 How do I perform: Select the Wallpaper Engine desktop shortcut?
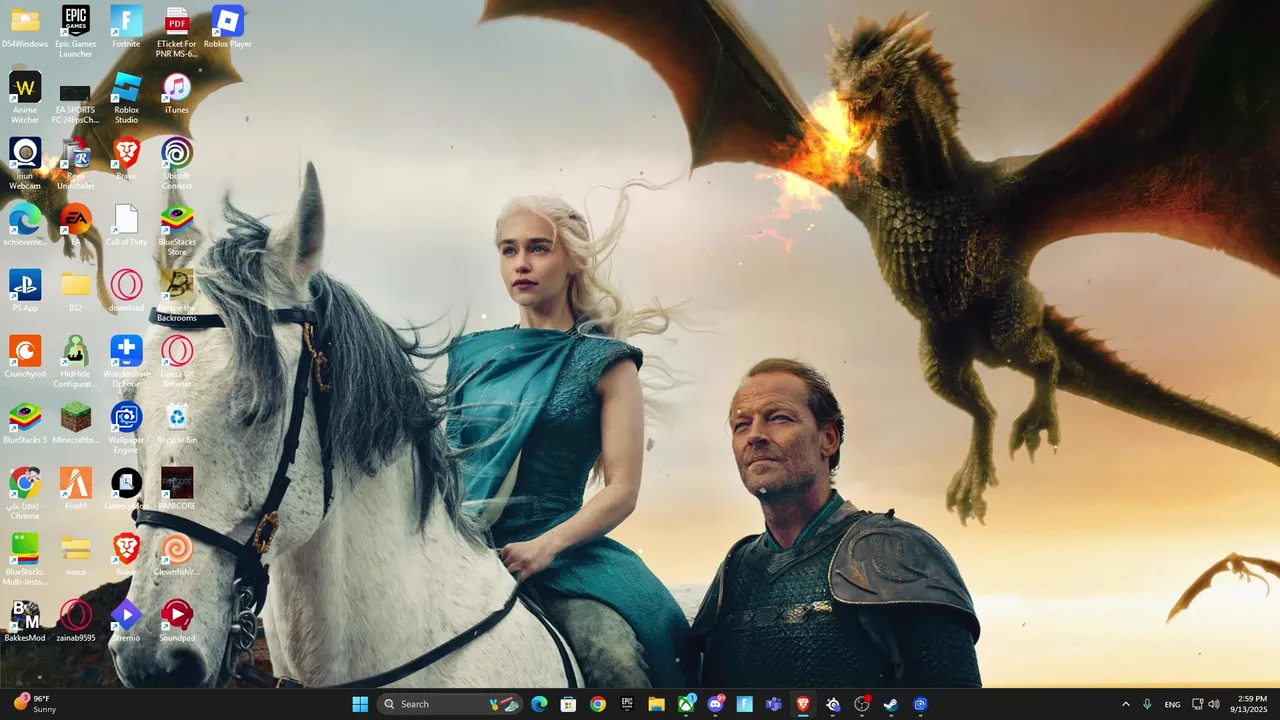[126, 427]
